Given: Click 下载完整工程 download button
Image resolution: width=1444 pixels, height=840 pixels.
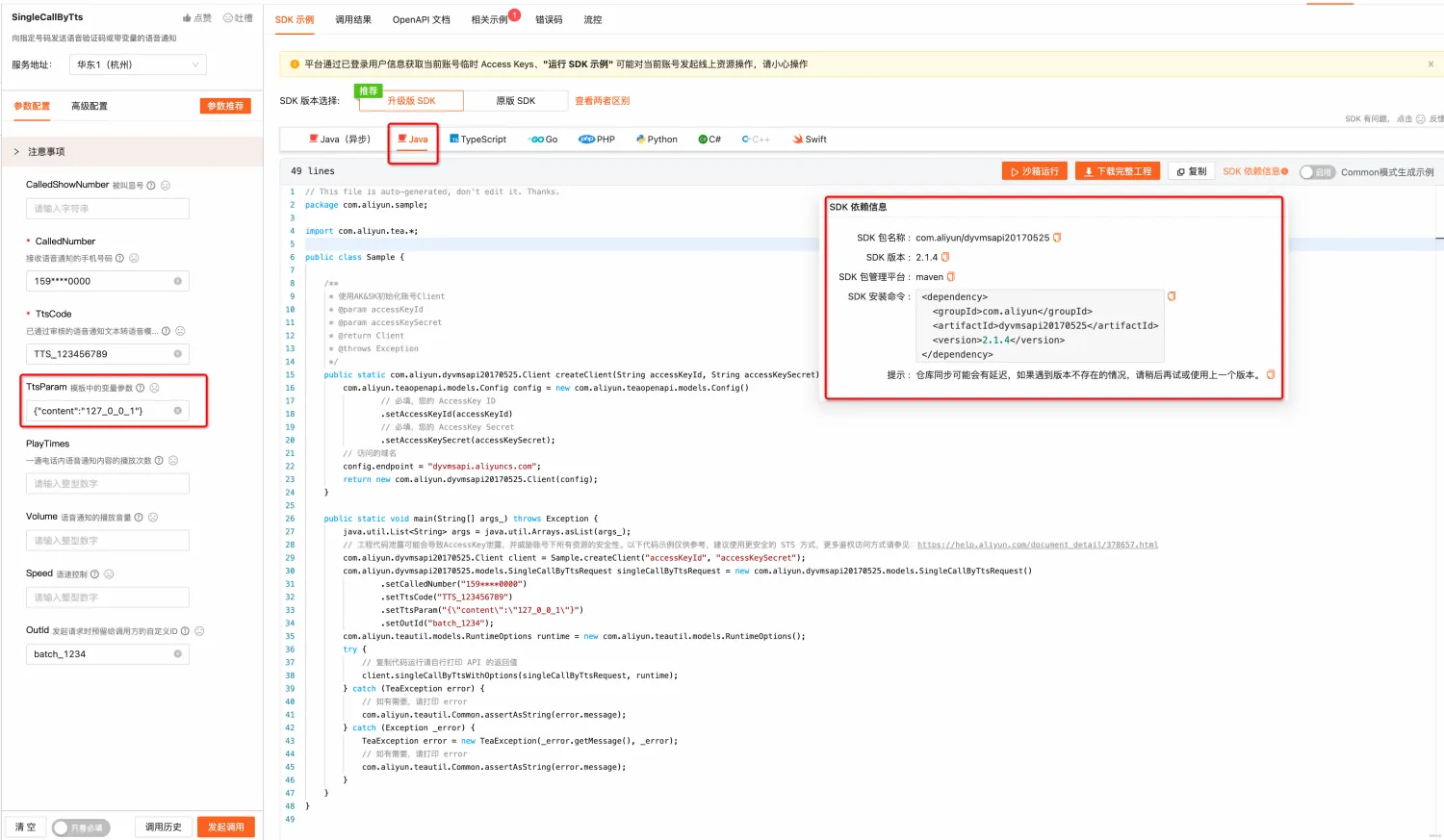Looking at the screenshot, I should point(1118,171).
